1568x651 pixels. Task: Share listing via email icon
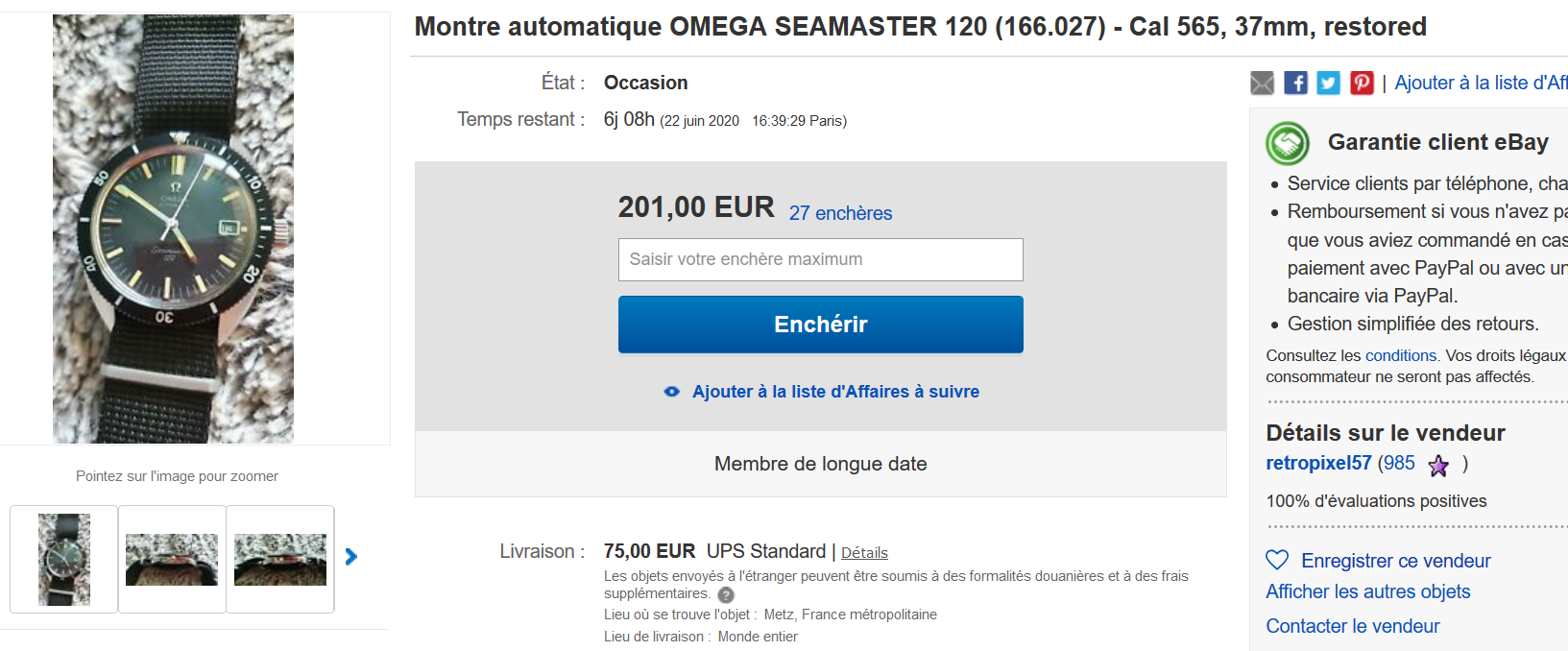pos(1262,84)
